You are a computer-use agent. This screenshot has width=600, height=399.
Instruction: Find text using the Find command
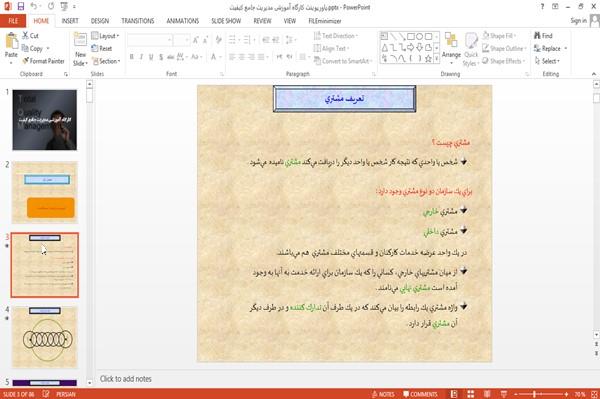coord(543,36)
